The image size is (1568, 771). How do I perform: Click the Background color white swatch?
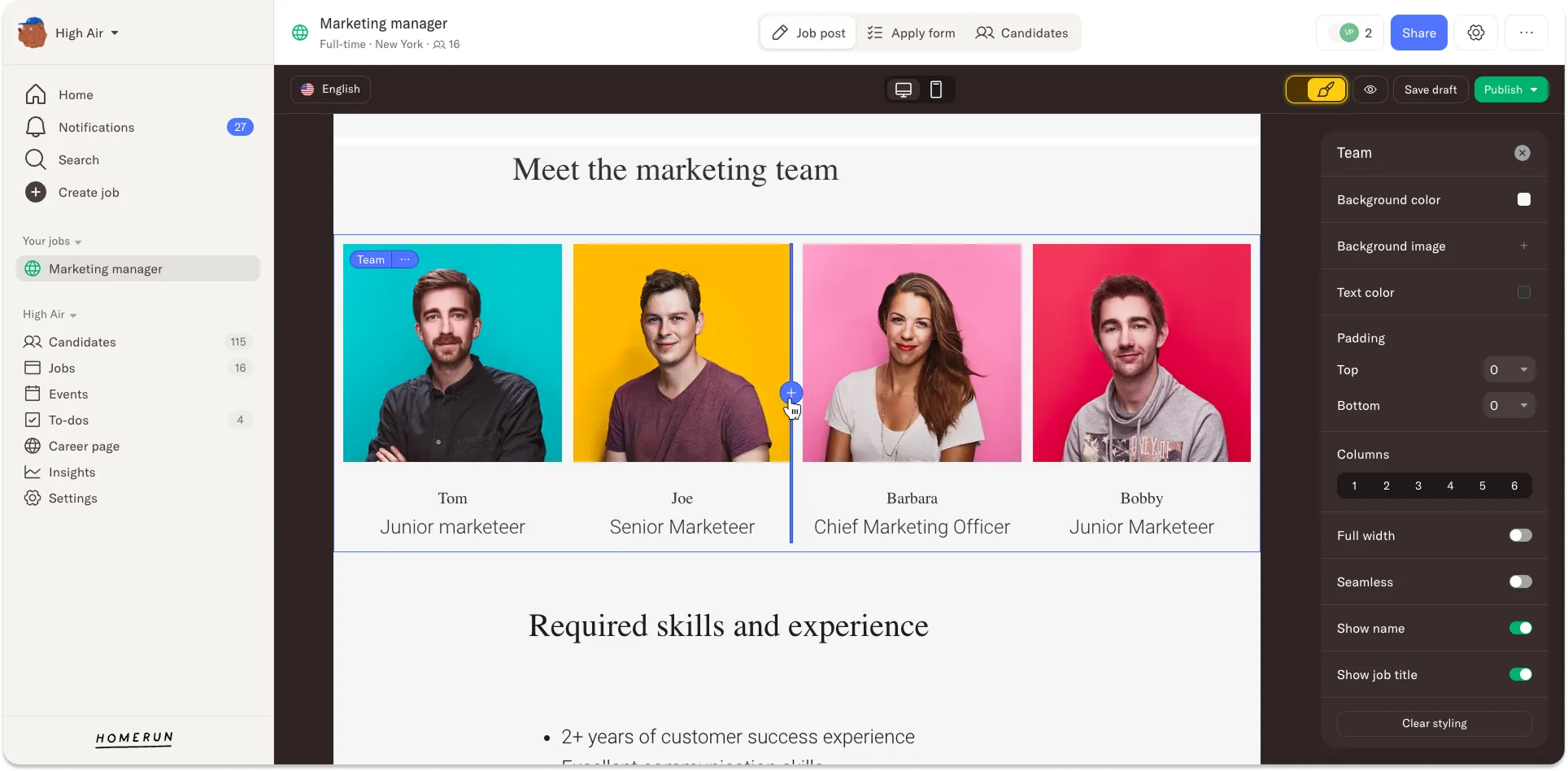tap(1524, 199)
